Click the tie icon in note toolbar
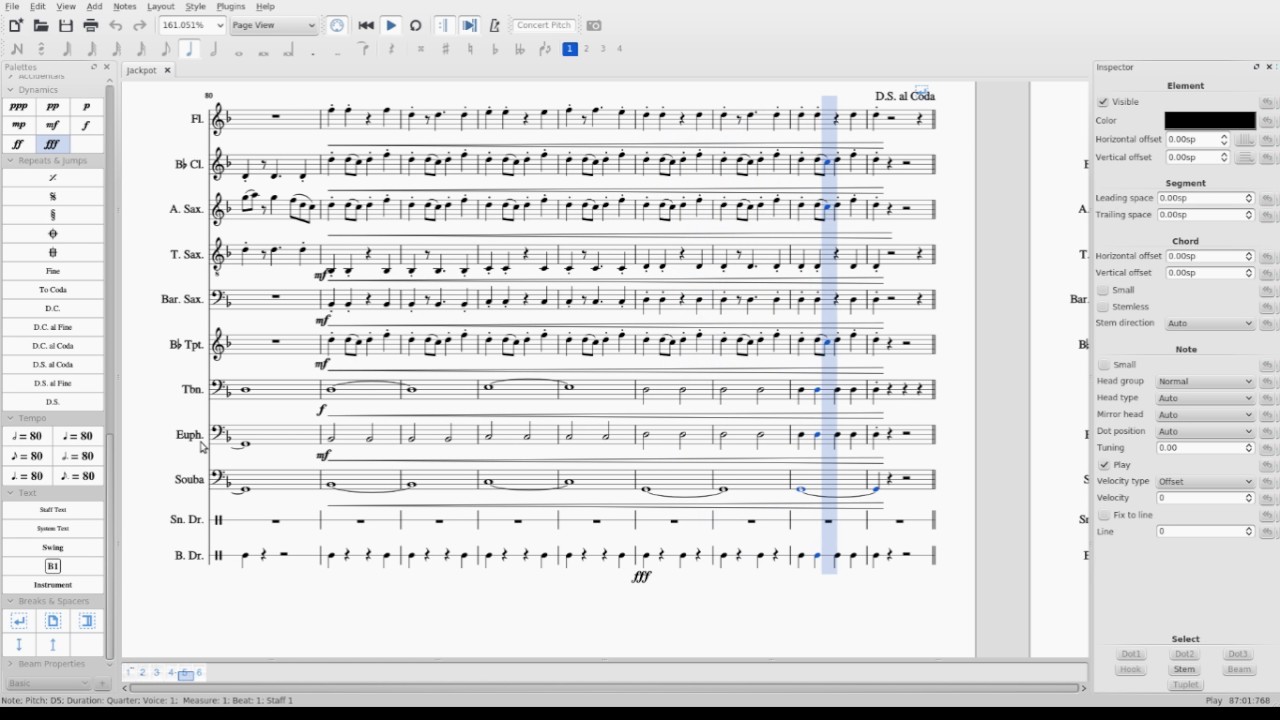 [364, 48]
